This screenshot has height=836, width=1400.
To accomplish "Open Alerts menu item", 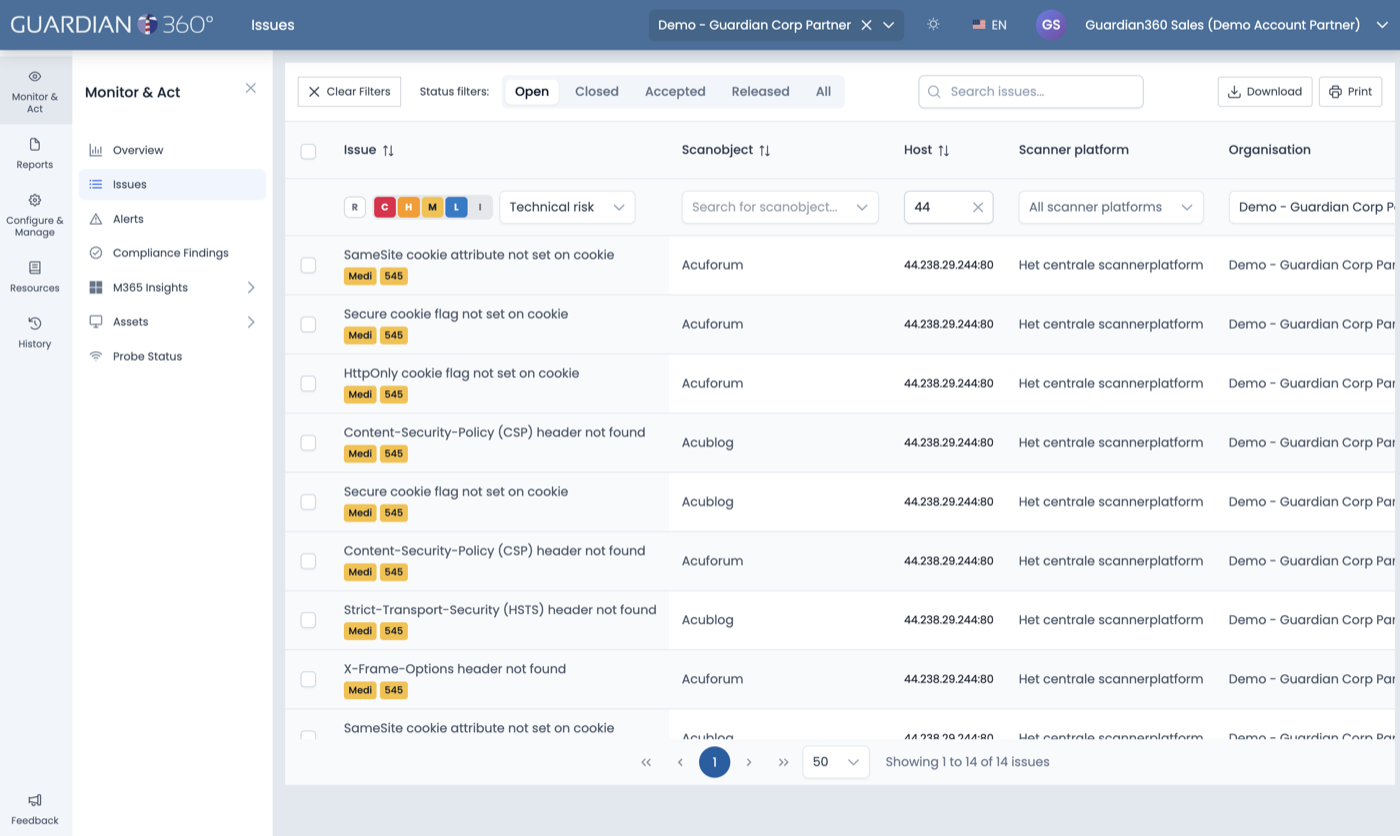I will (x=172, y=219).
